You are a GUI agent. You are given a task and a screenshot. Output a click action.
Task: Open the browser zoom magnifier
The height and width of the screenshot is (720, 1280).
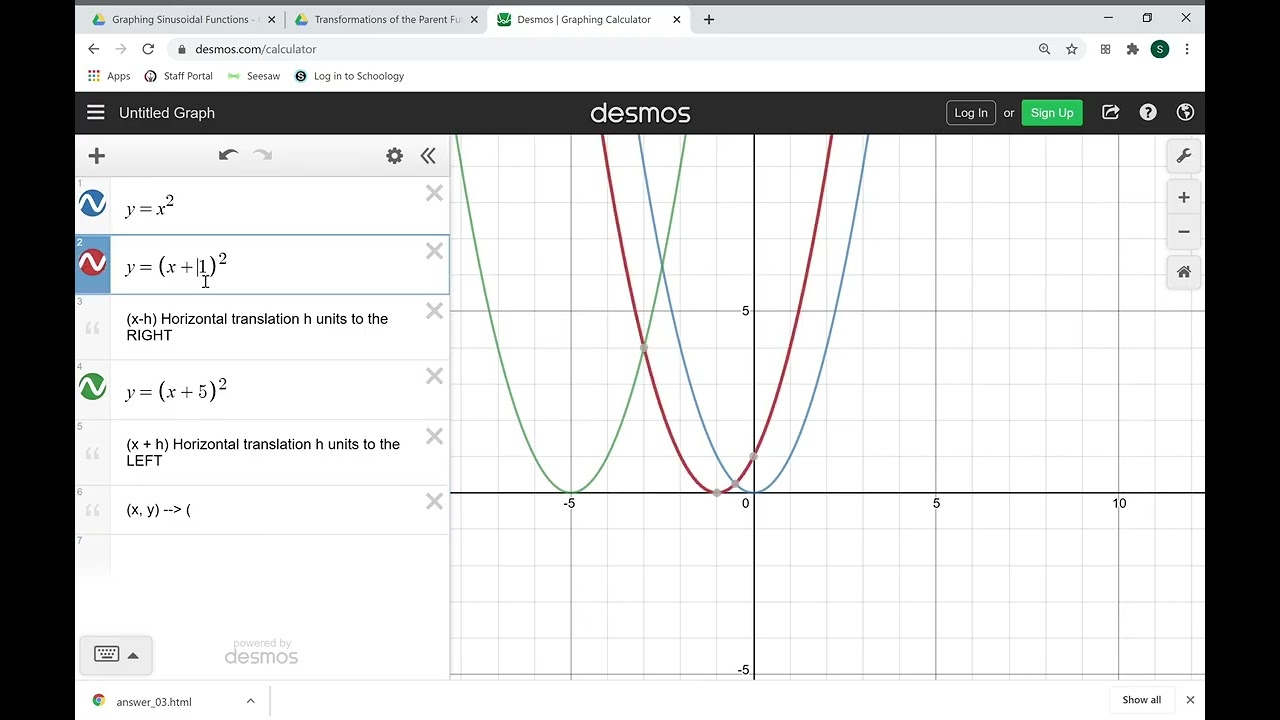point(1044,49)
